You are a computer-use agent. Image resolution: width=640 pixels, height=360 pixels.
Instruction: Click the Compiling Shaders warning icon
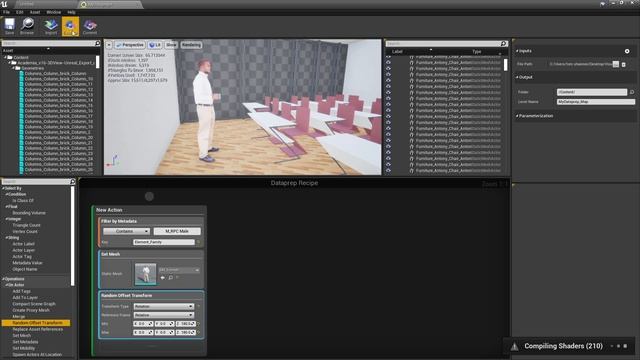pyautogui.click(x=514, y=347)
